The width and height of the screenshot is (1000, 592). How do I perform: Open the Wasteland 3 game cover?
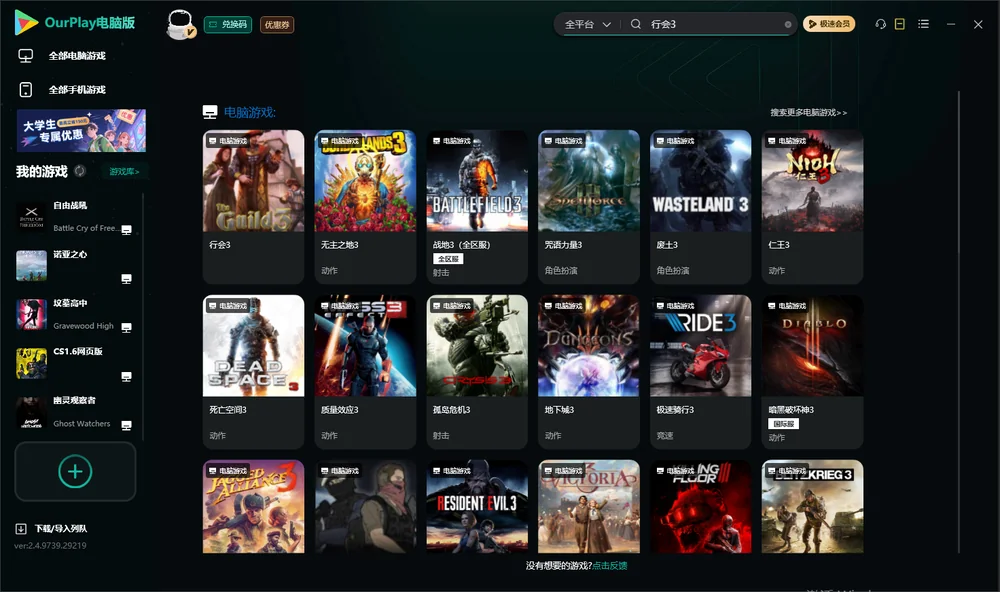click(700, 181)
